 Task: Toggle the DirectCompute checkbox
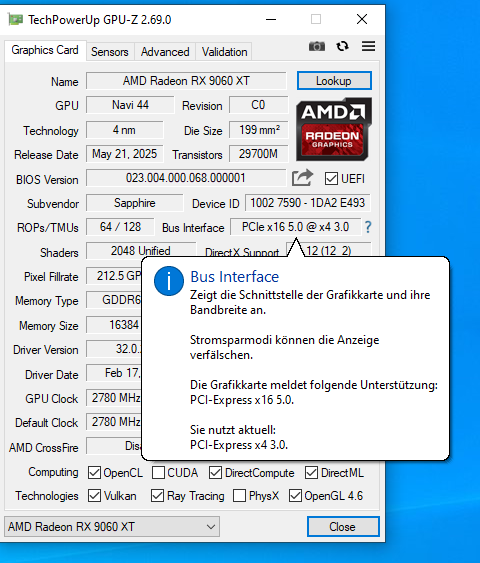click(215, 473)
